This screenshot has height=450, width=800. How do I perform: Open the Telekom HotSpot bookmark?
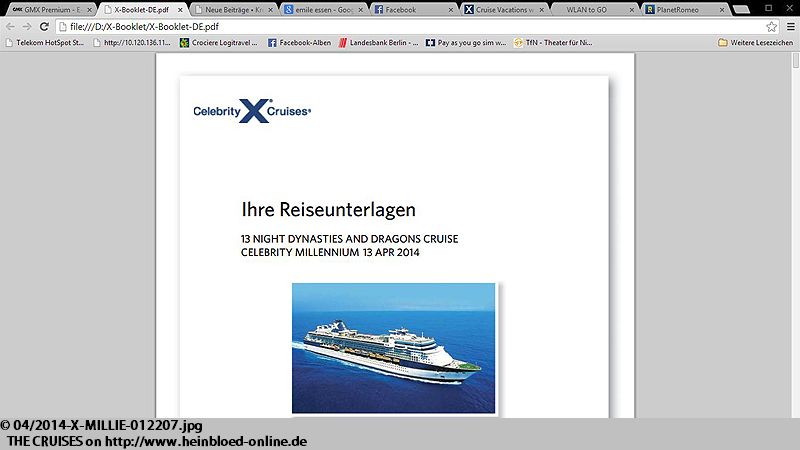tap(44, 43)
